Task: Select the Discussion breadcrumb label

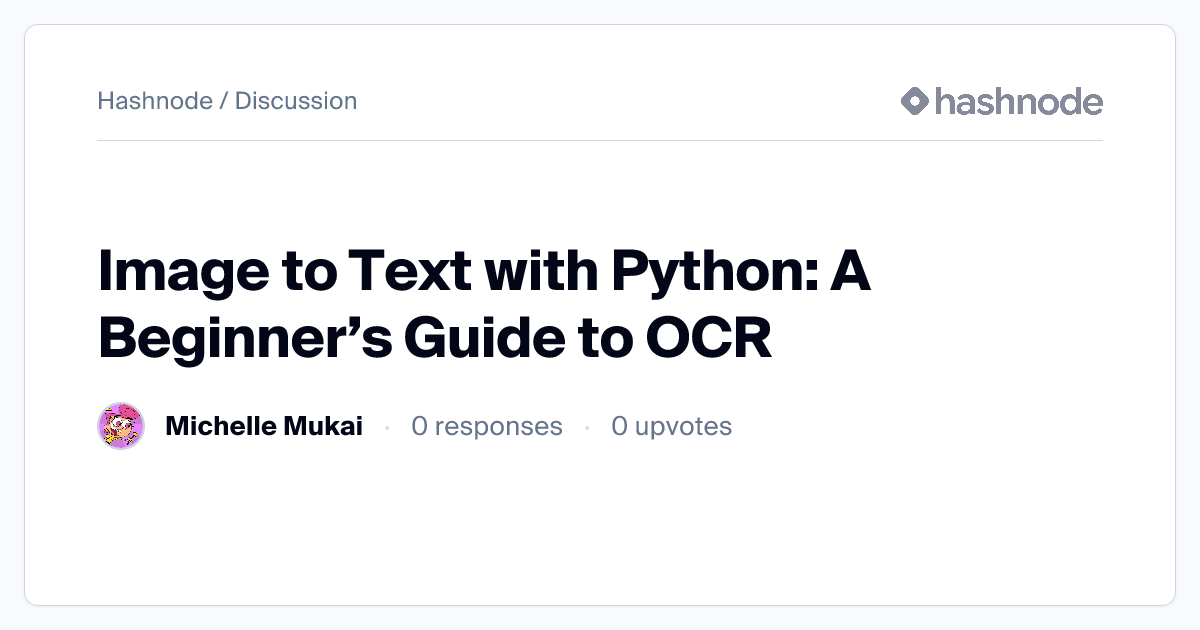Action: pos(296,101)
